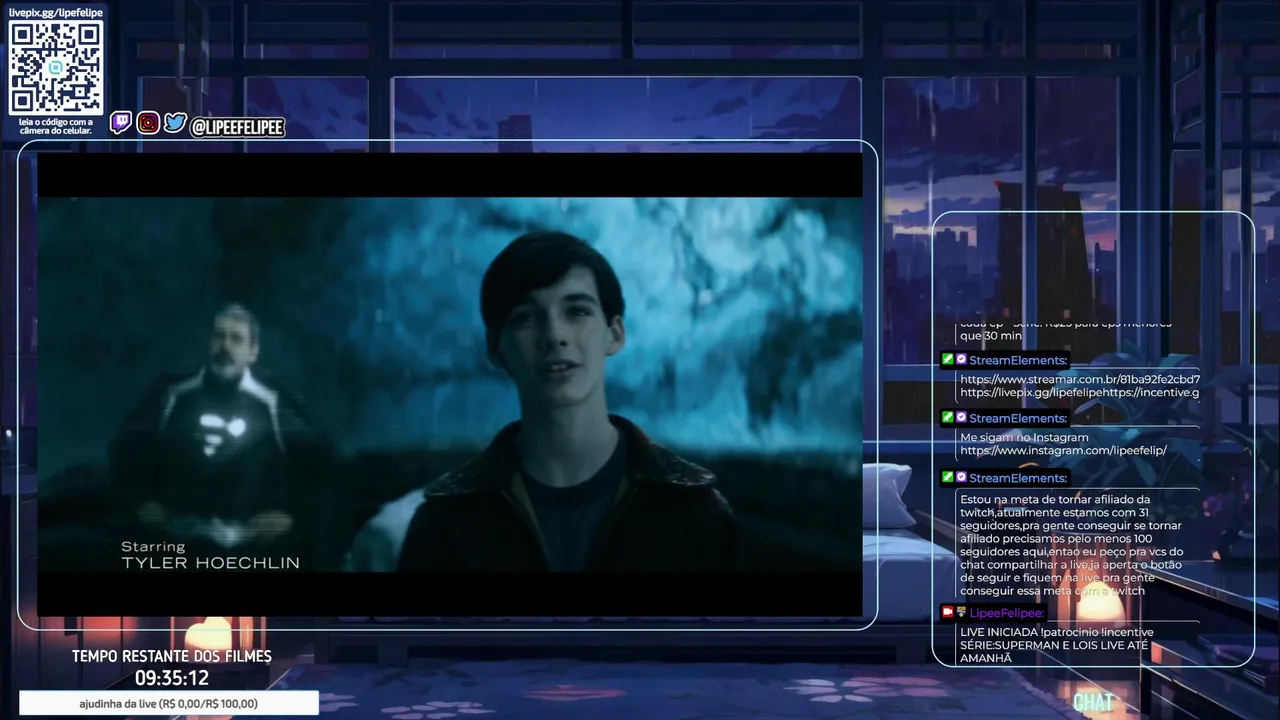
Task: Click the second badge beside LipeeFelipee's name
Action: point(961,612)
